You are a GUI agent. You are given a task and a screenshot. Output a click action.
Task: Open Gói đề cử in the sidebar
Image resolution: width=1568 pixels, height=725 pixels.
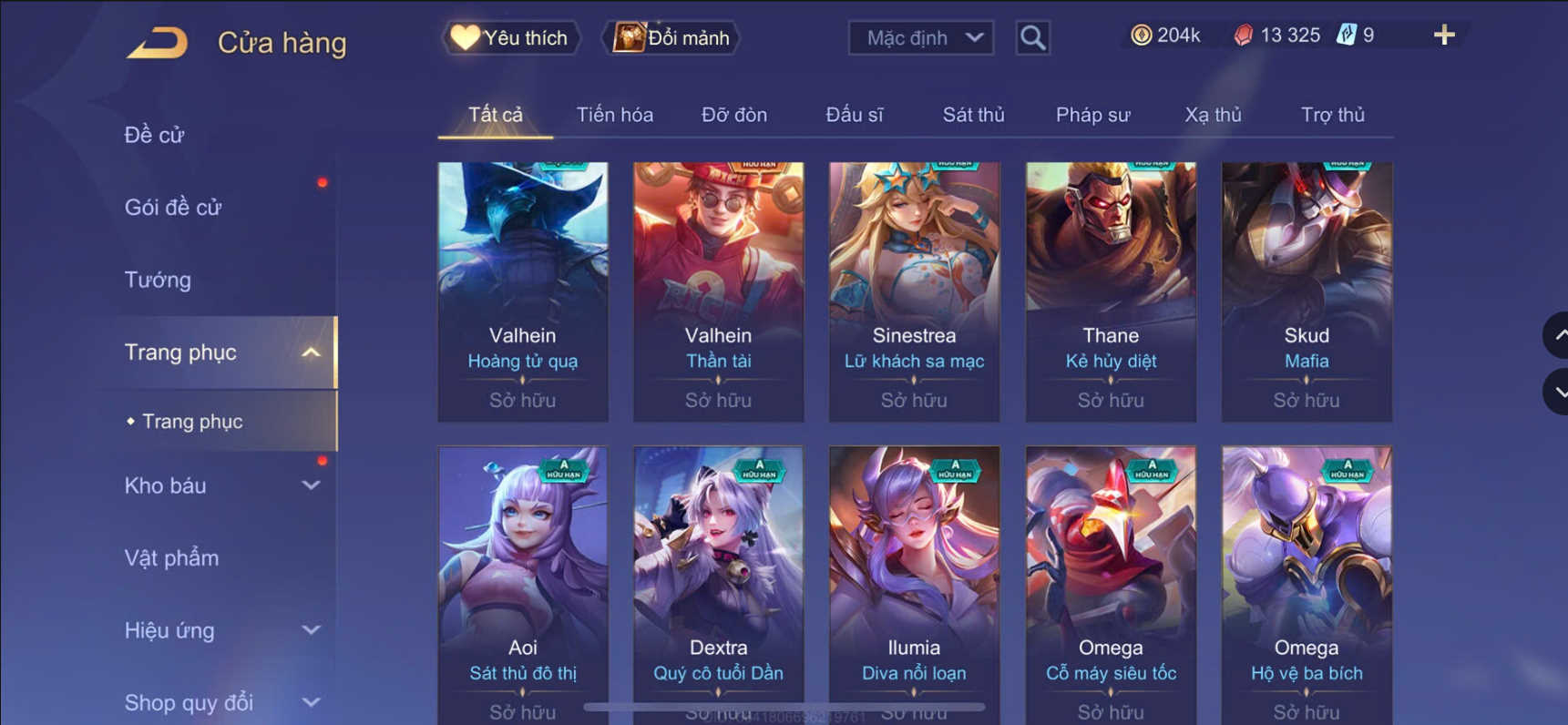173,208
